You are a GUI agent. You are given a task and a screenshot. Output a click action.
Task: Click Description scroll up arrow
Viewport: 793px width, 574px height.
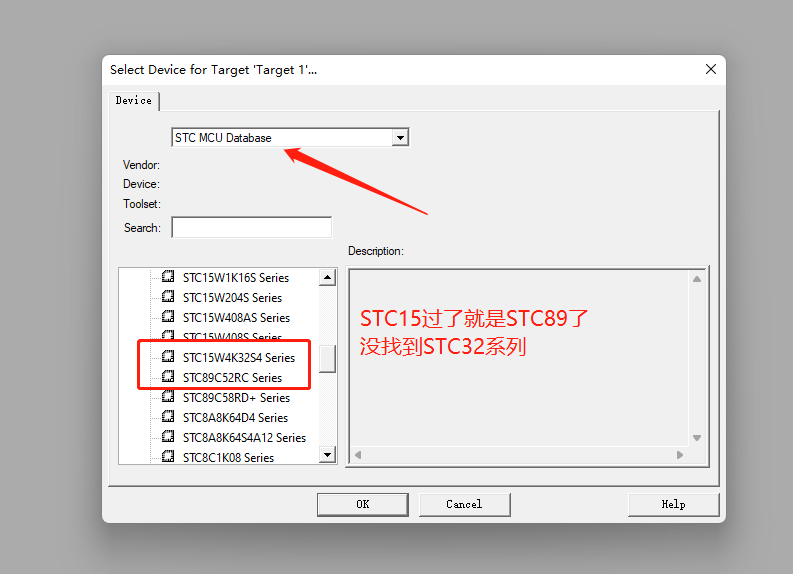click(697, 279)
